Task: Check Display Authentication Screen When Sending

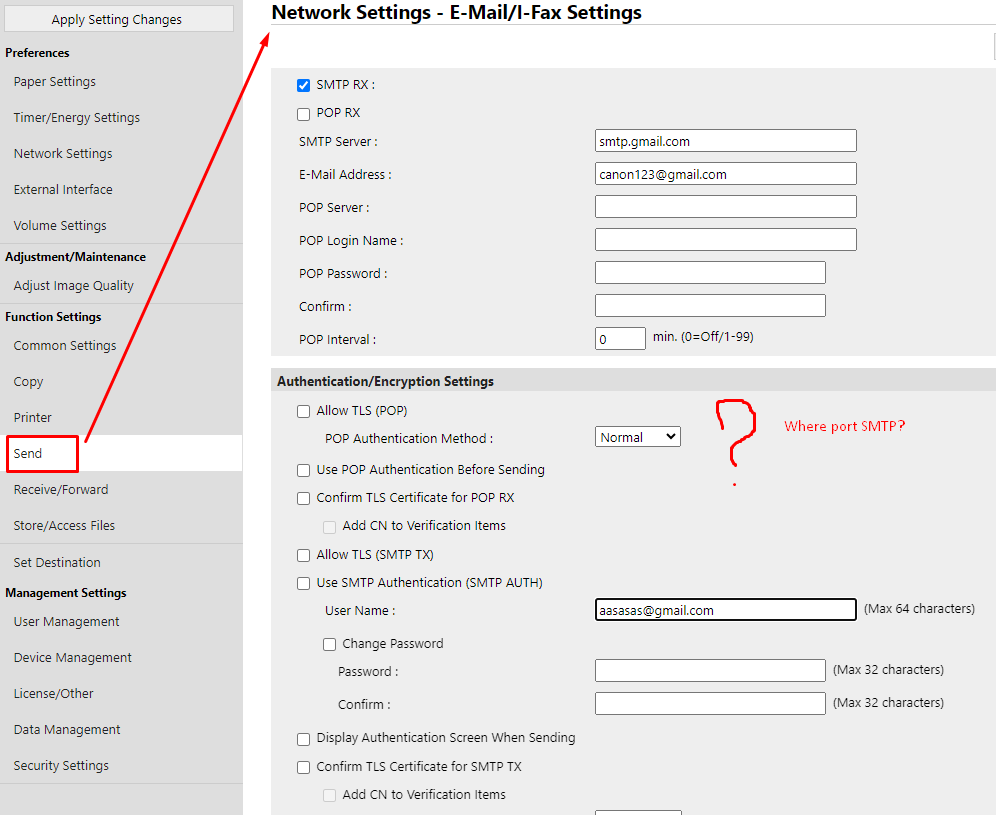Action: coord(303,739)
